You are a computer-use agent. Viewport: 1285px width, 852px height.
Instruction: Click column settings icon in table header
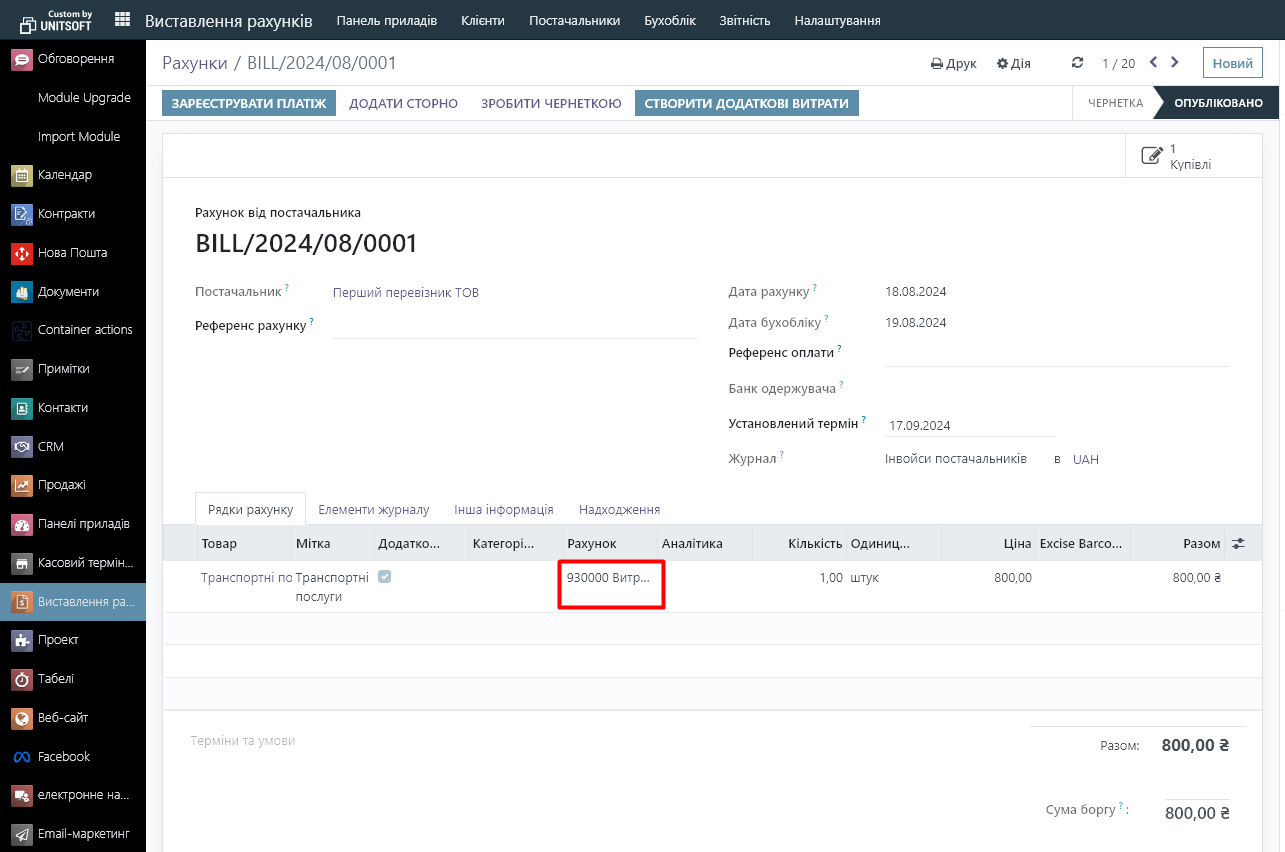pyautogui.click(x=1239, y=544)
